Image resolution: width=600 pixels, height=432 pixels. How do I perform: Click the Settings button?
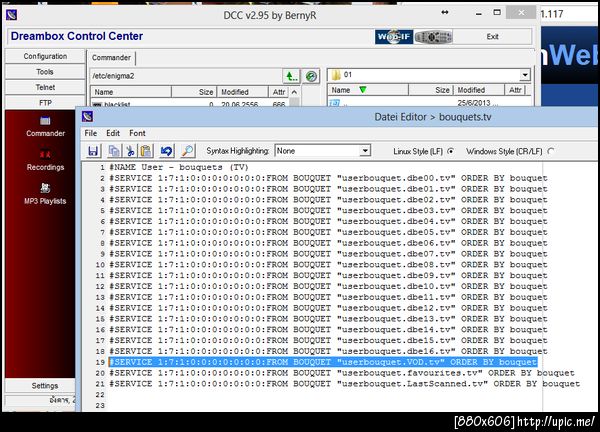[x=45, y=386]
